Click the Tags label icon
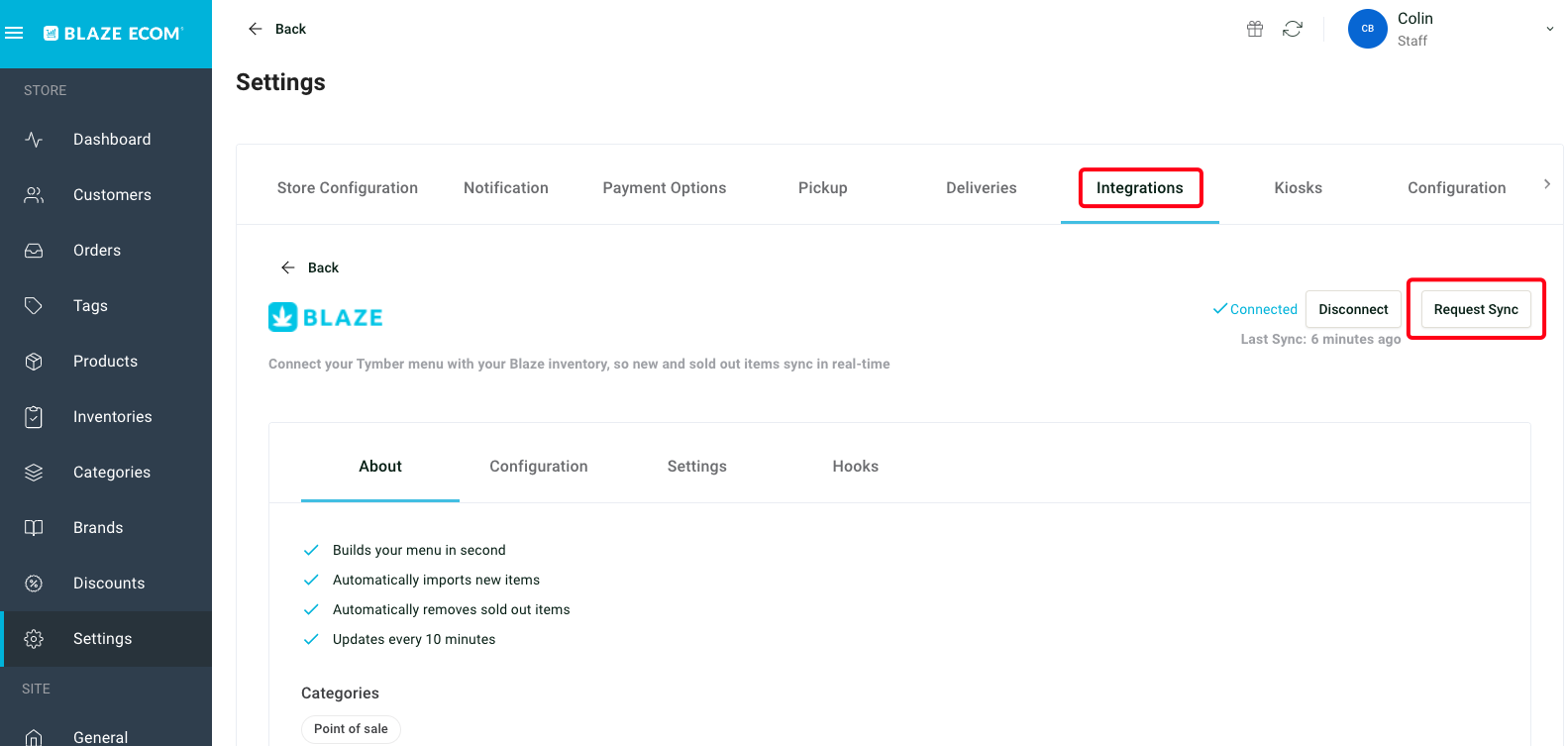The image size is (1568, 746). (34, 306)
